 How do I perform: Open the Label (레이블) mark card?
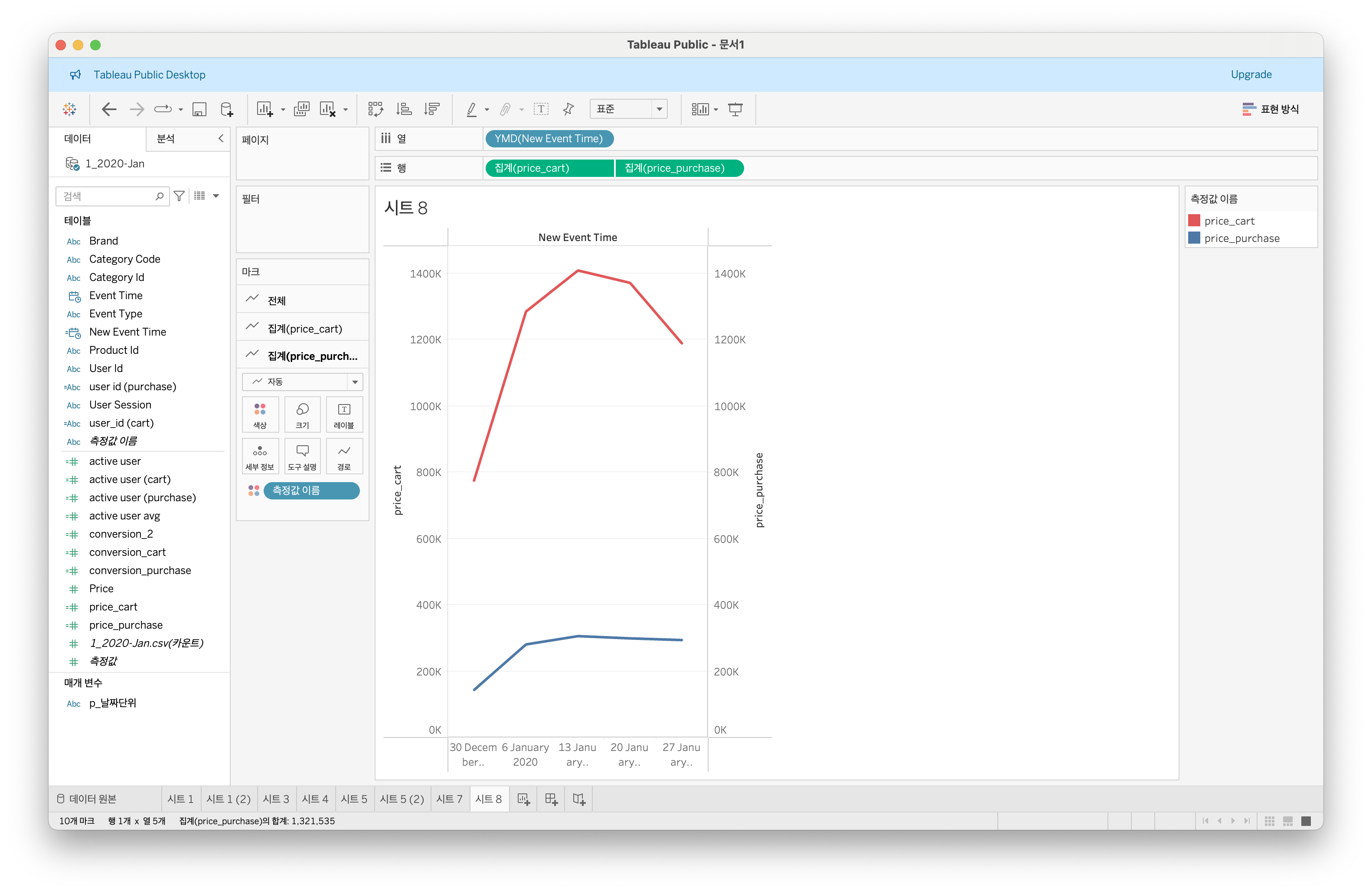(x=344, y=414)
